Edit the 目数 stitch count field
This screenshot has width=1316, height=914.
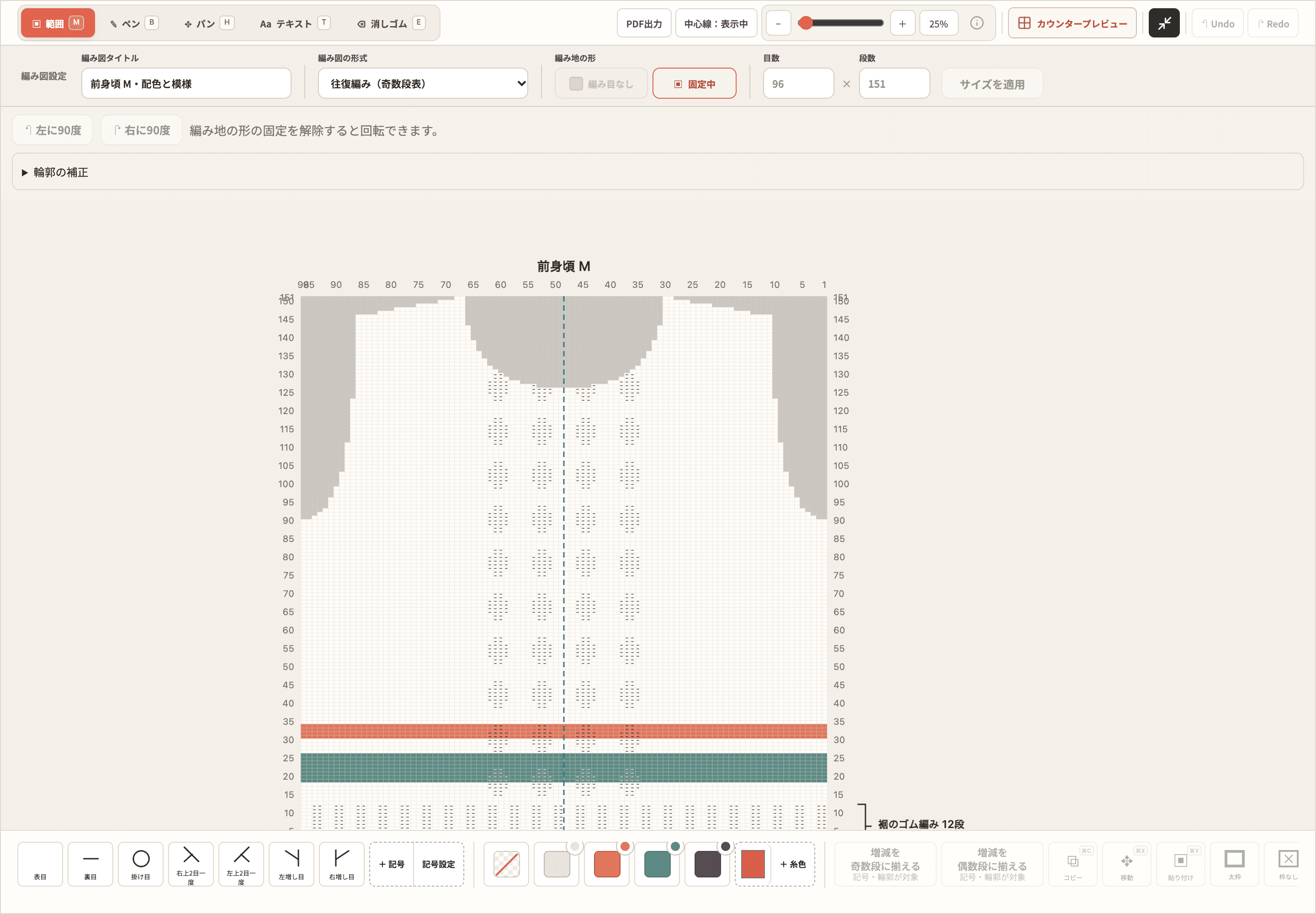(798, 84)
